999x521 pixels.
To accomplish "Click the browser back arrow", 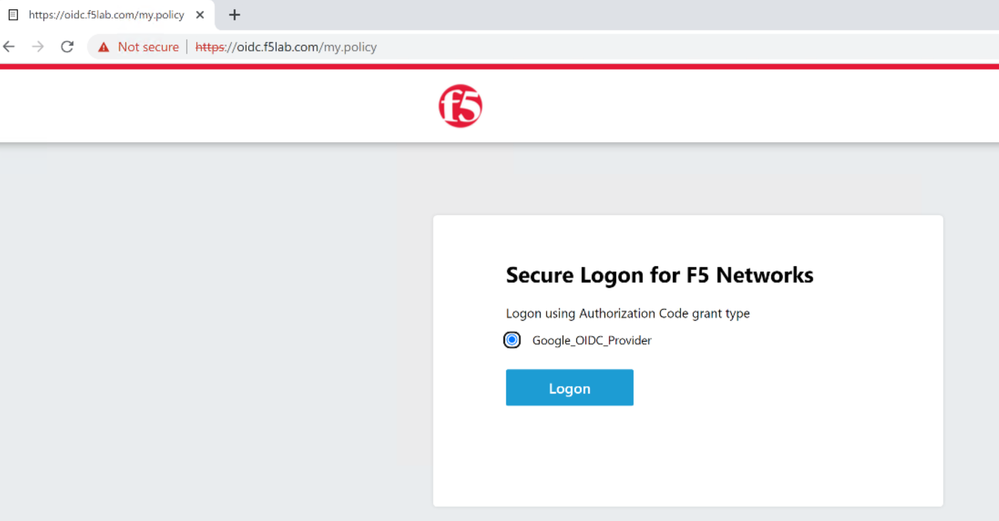I will coord(10,47).
